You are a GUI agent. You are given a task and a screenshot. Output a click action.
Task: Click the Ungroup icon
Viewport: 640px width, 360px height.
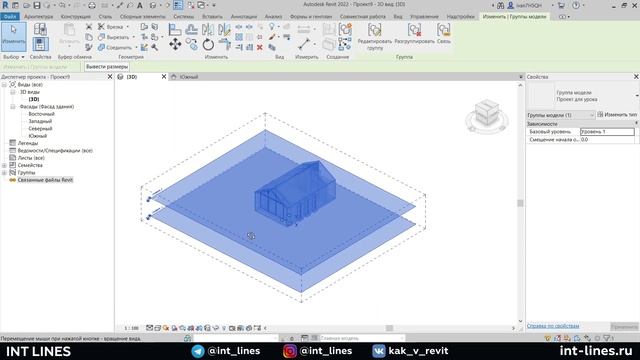(x=414, y=30)
